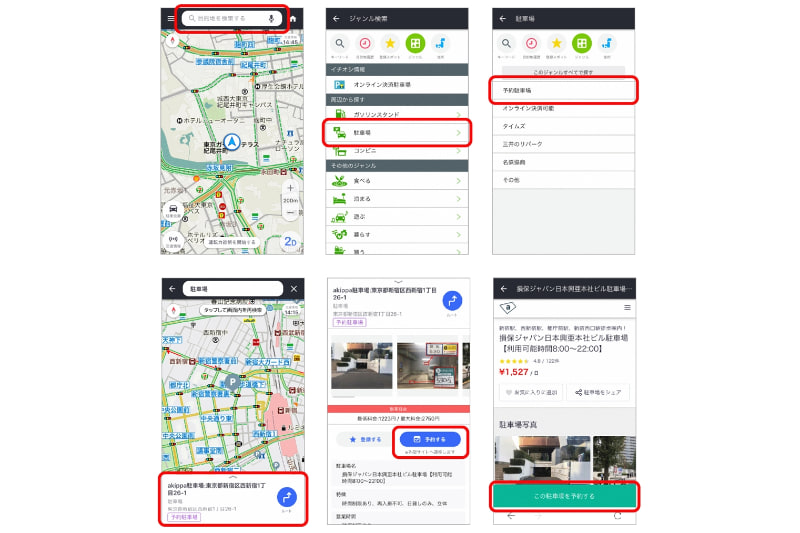Select green genre tab on ジャンル検索 screen
The image size is (800, 533).
click(415, 44)
